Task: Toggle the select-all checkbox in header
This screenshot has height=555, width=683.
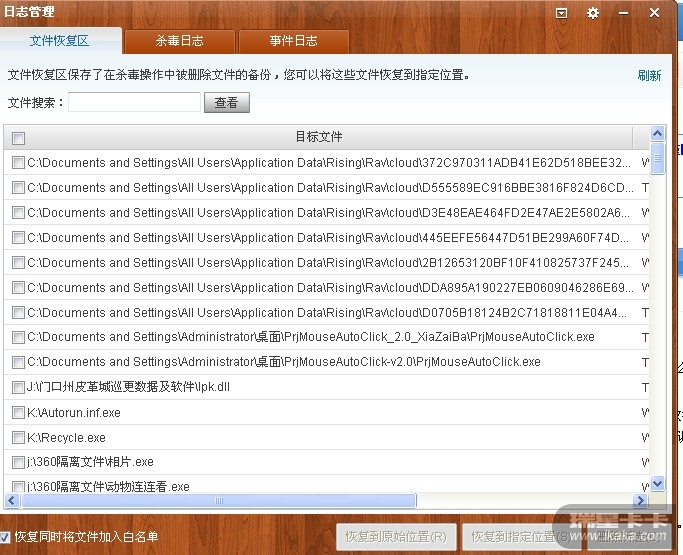Action: pyautogui.click(x=18, y=139)
